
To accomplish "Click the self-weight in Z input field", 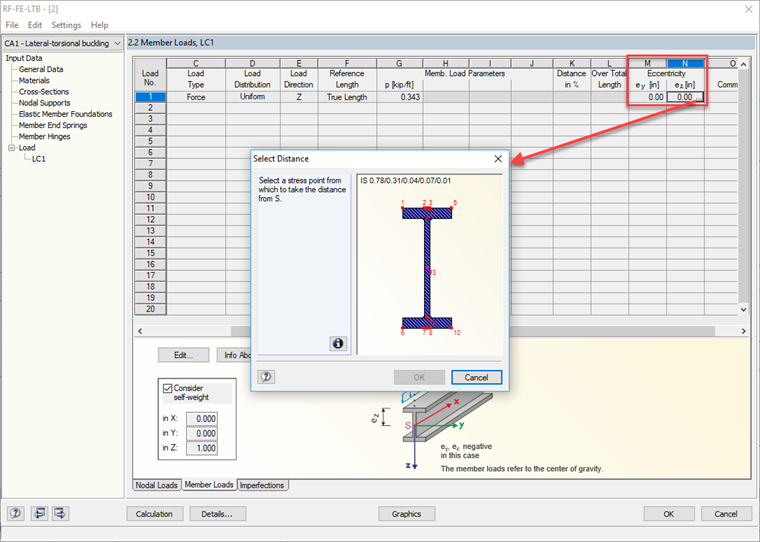I will (202, 447).
